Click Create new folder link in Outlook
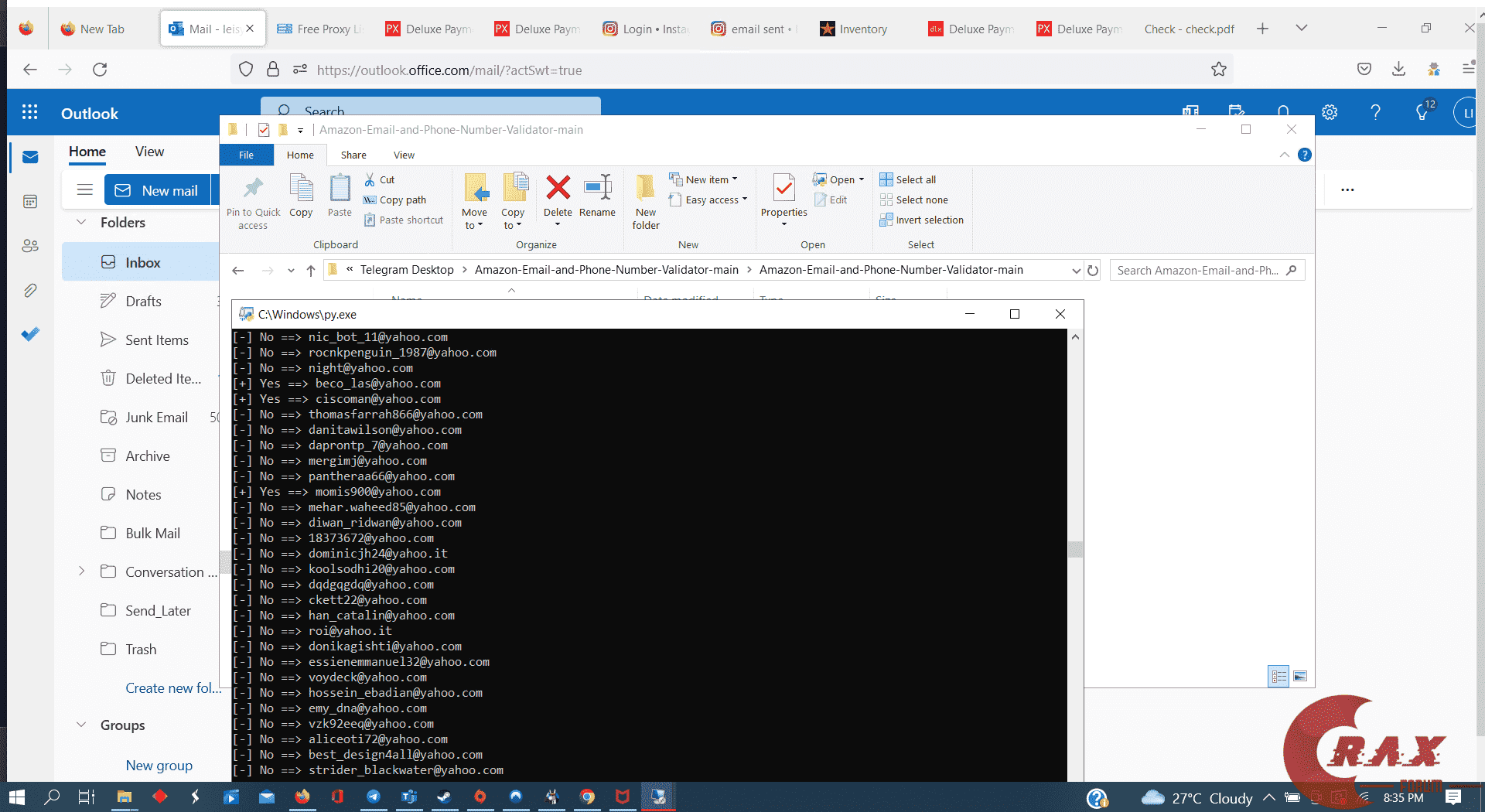Viewport: 1485px width, 812px height. click(172, 687)
